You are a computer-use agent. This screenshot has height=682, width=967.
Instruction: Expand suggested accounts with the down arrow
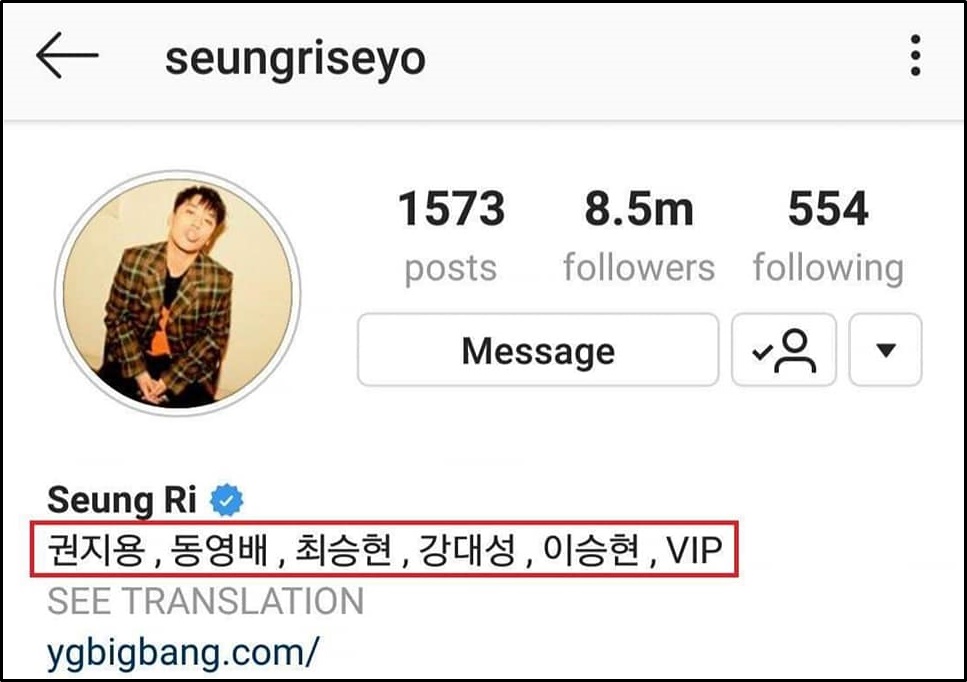coord(886,350)
